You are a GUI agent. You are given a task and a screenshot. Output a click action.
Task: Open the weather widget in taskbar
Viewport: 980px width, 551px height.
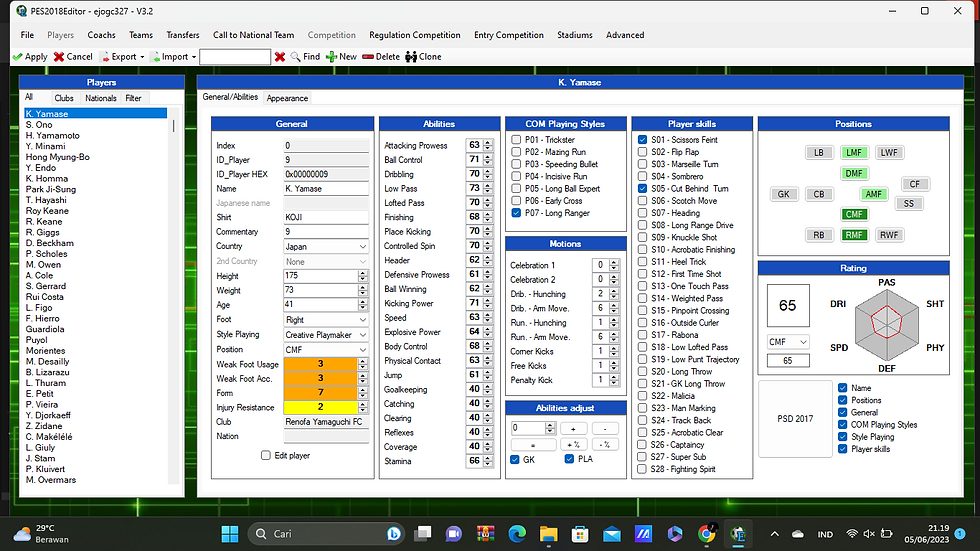[x=42, y=534]
